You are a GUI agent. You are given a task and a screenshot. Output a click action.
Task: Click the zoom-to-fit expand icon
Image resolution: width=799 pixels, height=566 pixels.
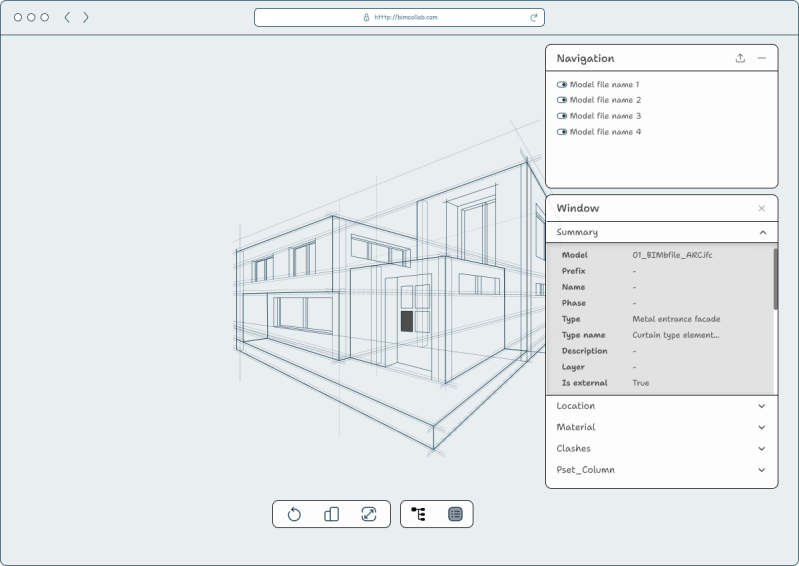(x=368, y=514)
